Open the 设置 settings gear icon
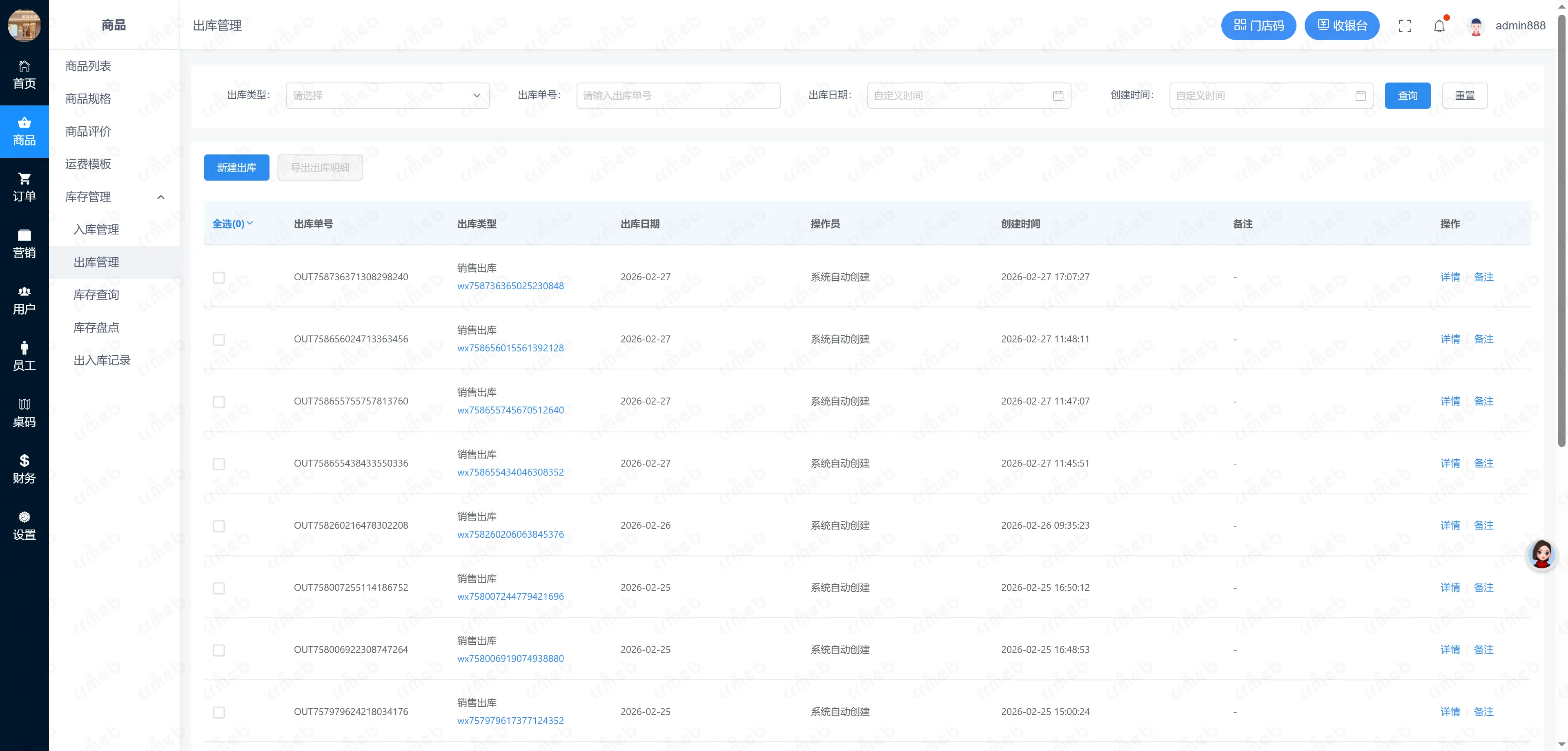The width and height of the screenshot is (1568, 751). tap(24, 526)
